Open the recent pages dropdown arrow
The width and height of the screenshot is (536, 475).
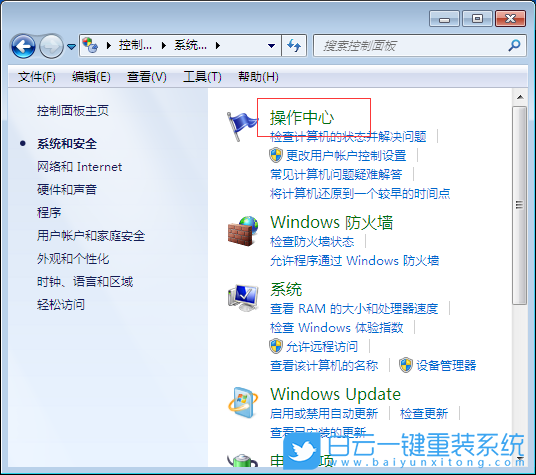coord(71,46)
